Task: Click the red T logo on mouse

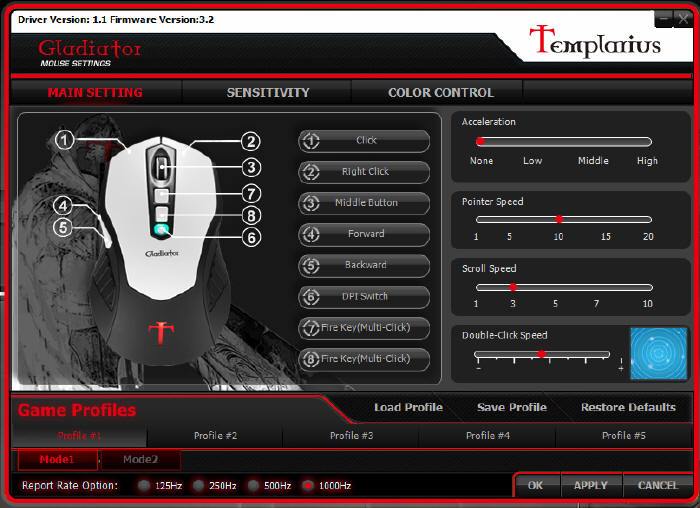Action: [x=161, y=333]
